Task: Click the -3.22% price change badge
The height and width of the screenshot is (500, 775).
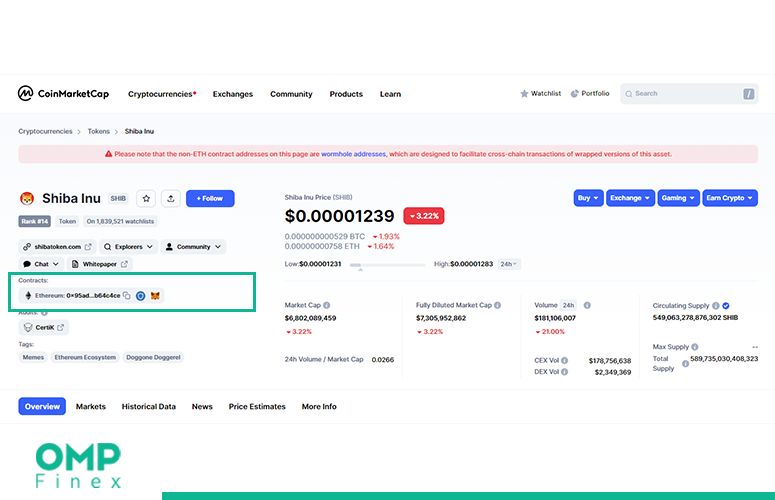Action: (424, 216)
